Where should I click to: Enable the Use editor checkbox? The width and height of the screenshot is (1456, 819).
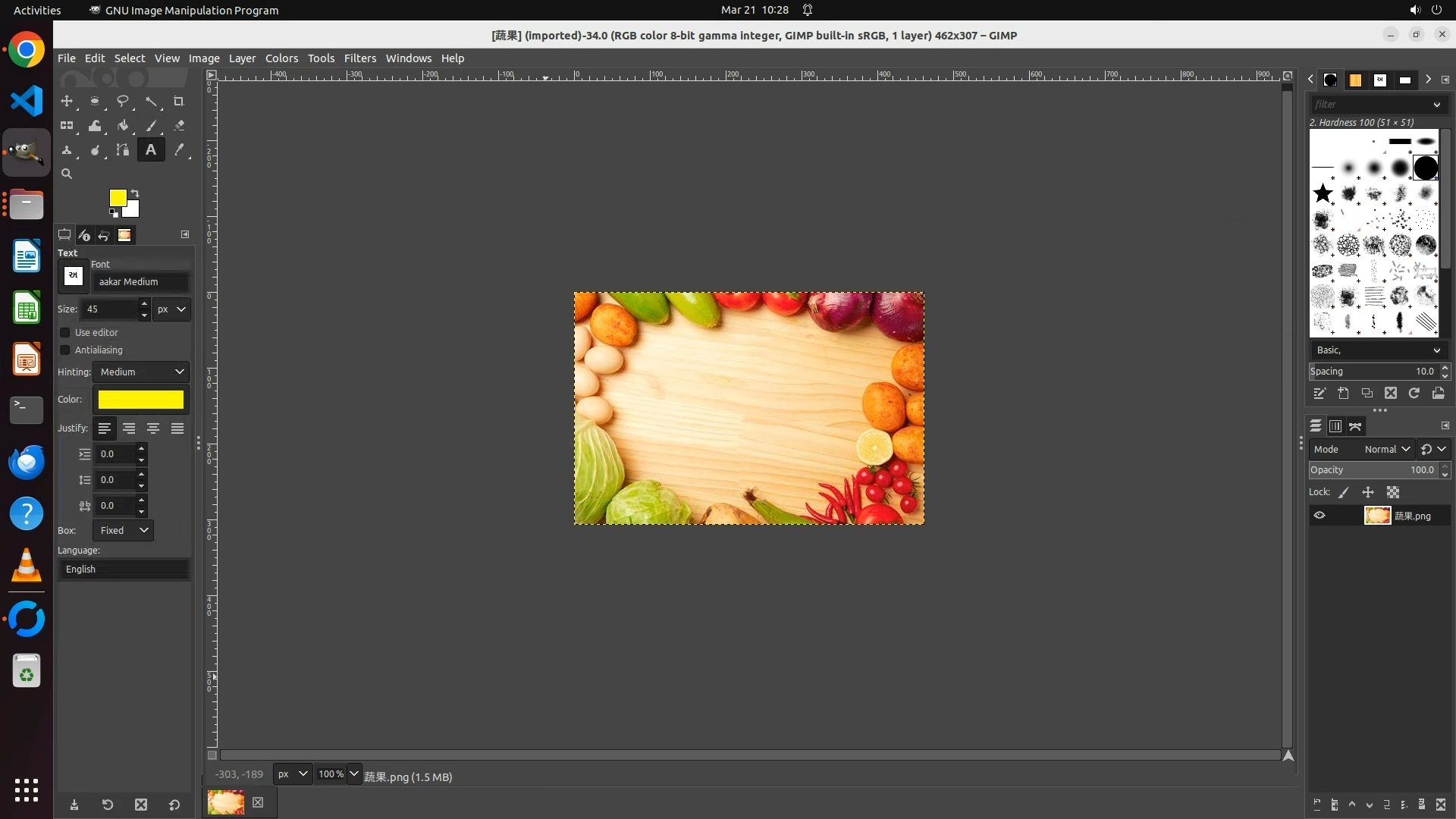click(x=65, y=333)
